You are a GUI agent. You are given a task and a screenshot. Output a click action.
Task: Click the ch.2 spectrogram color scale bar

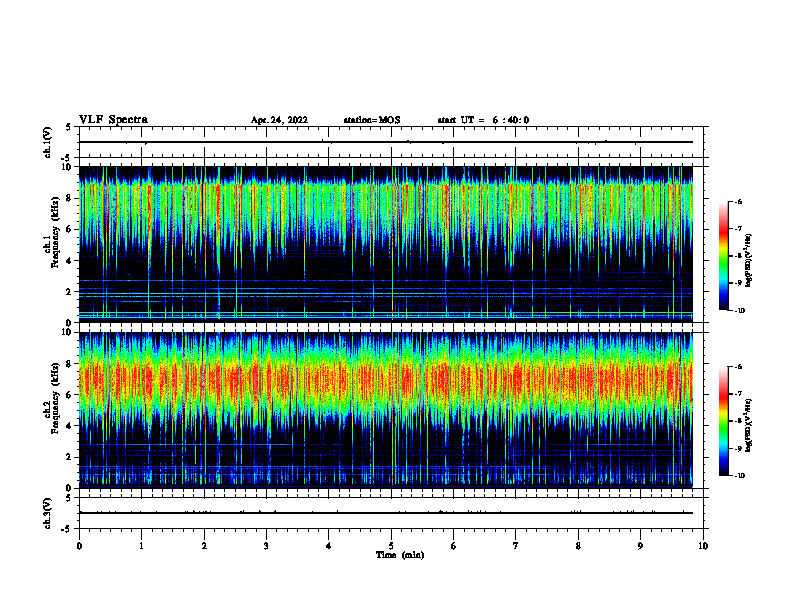(x=723, y=421)
